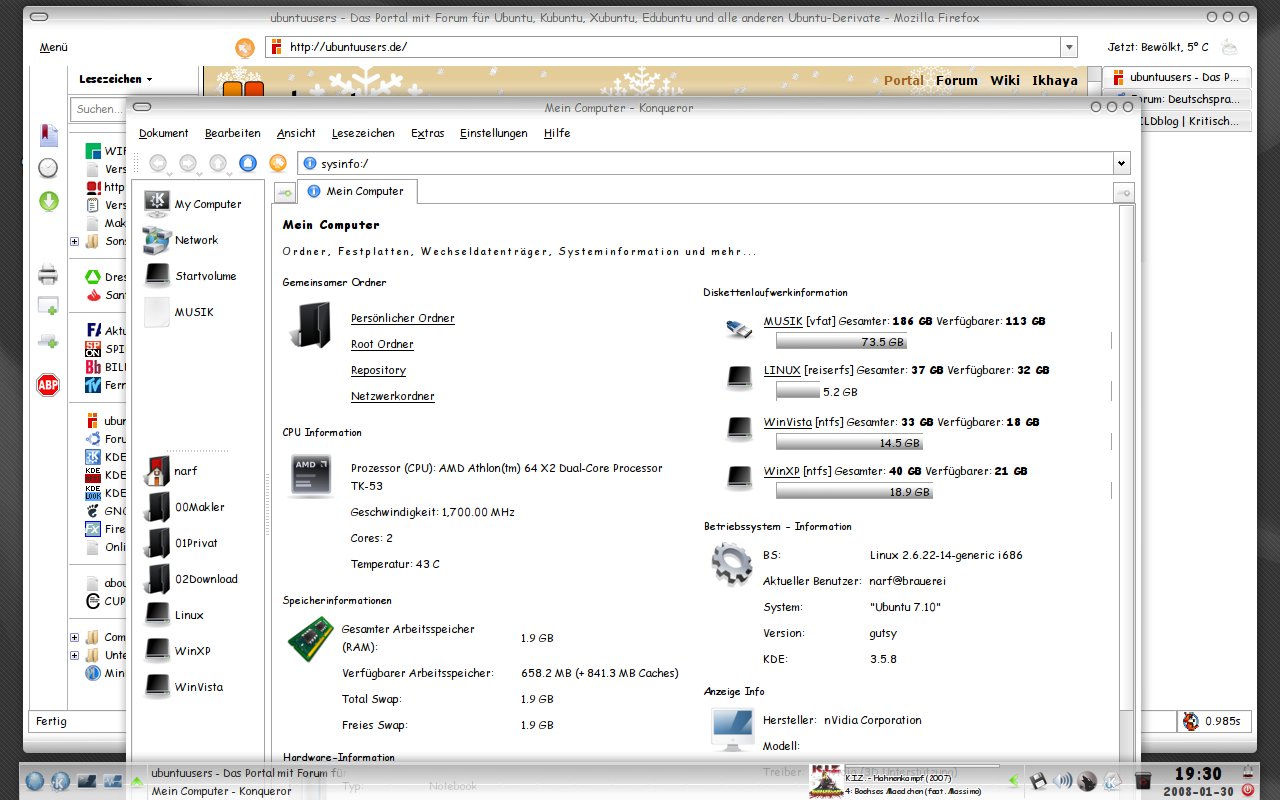Click Firefox bookmarks sidebar icon
This screenshot has height=800, width=1280.
(x=48, y=135)
